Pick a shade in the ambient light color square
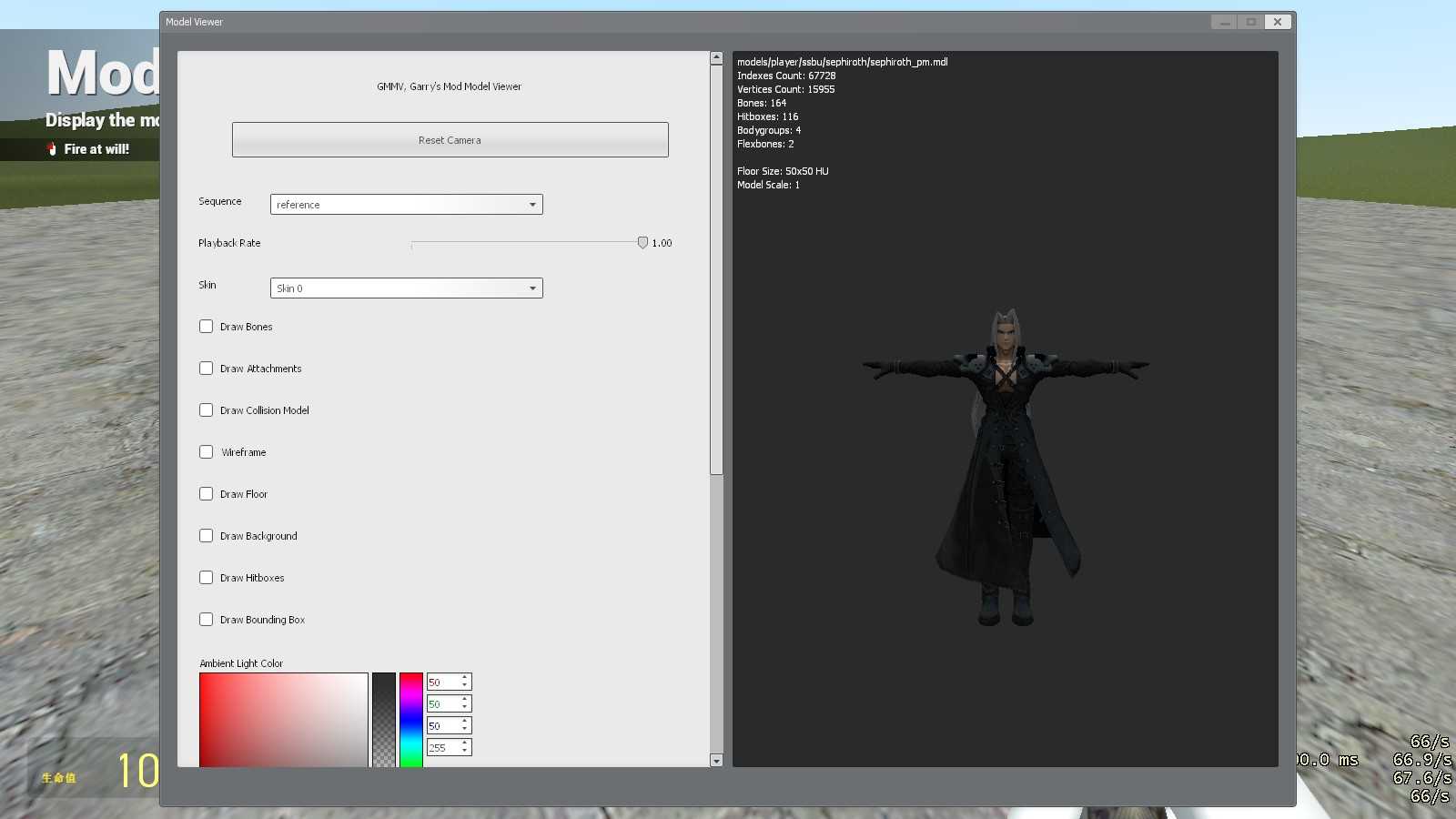This screenshot has height=819, width=1456. 284,720
